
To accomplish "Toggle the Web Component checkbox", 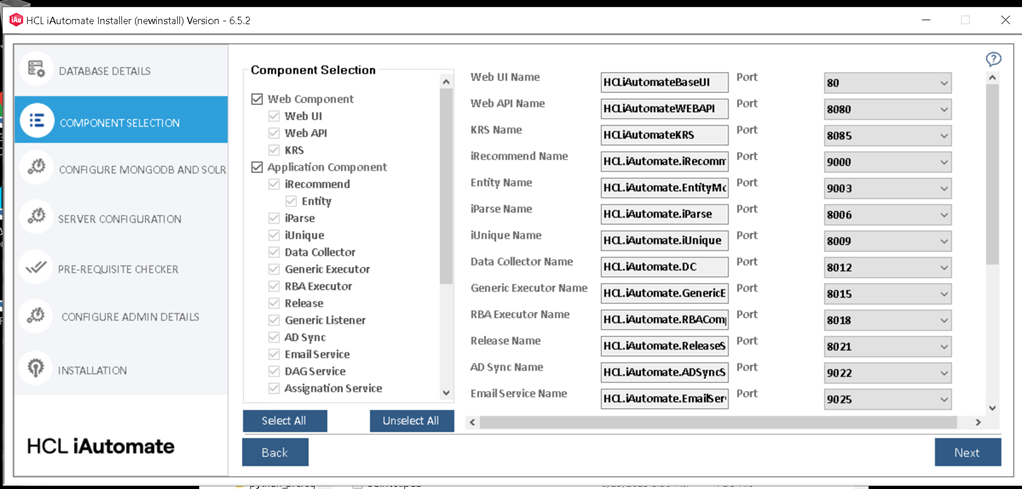I will coord(256,99).
